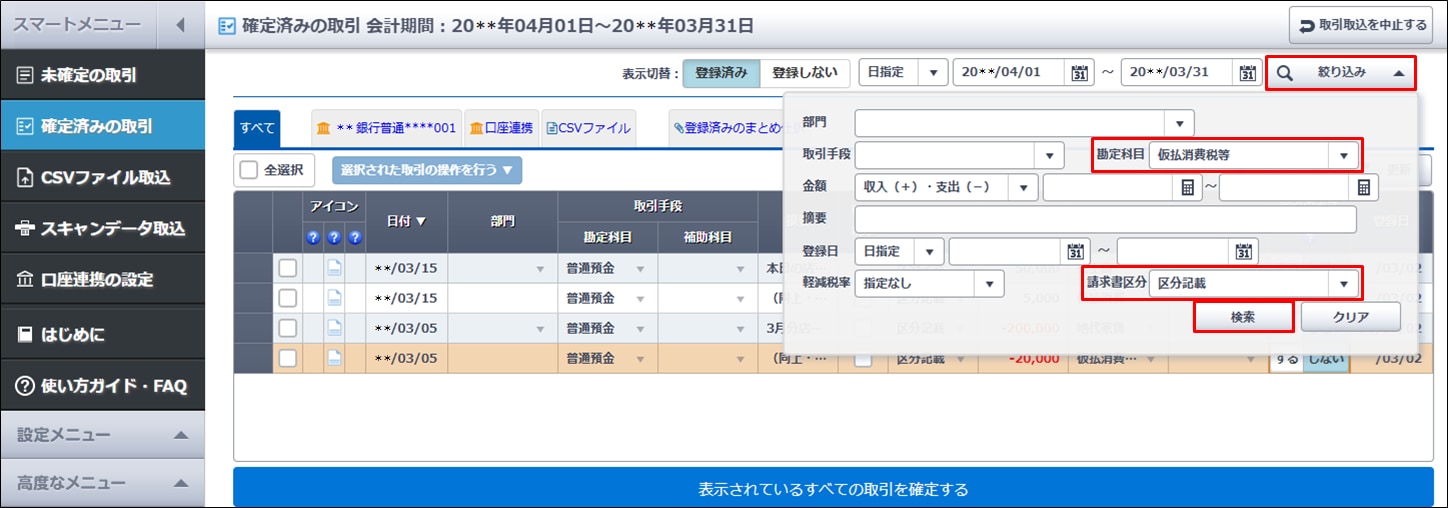The width and height of the screenshot is (1448, 508).
Task: Tick checkbox for first **/03/15 transaction row
Action: [x=288, y=269]
